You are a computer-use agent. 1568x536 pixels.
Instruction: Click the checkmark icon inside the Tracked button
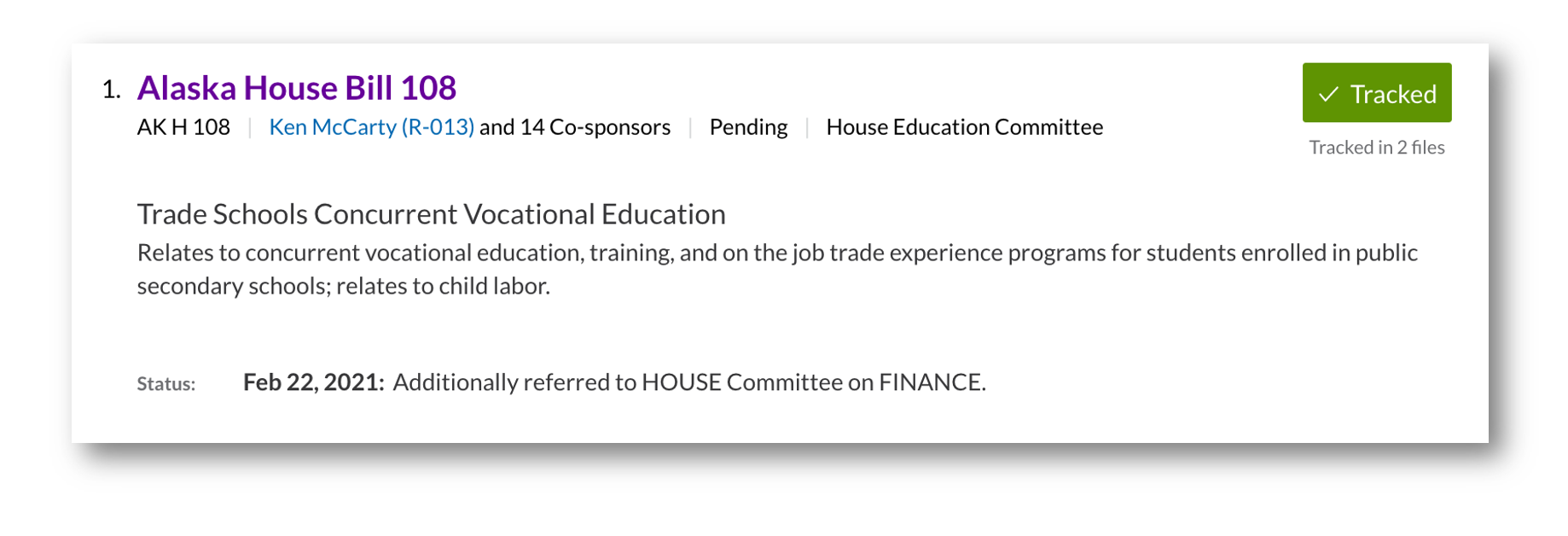(1328, 94)
